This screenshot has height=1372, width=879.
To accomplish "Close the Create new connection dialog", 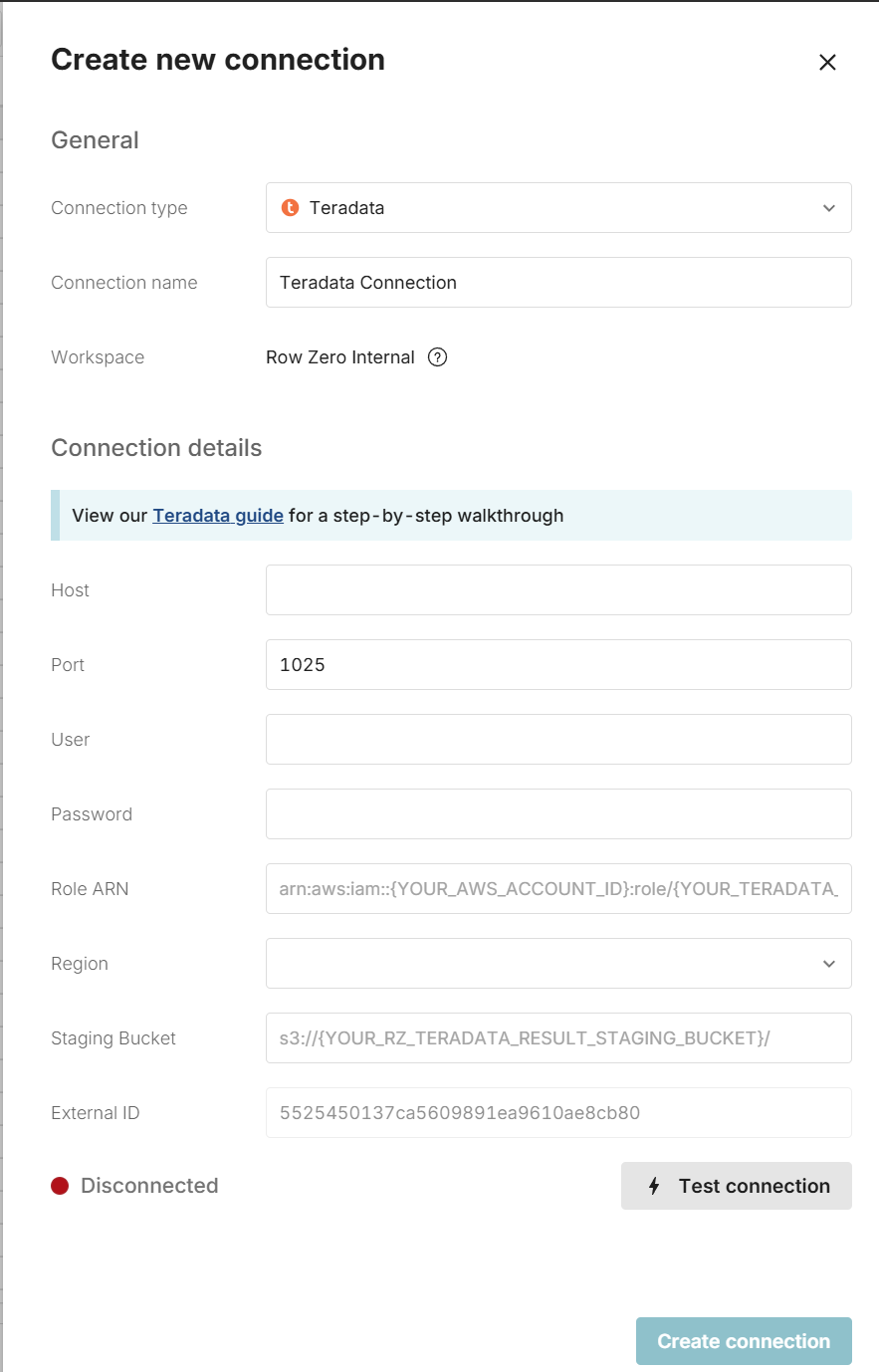I will [x=827, y=62].
